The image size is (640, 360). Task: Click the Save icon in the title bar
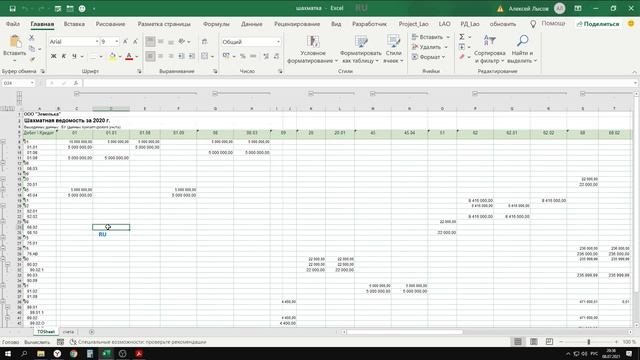13,8
